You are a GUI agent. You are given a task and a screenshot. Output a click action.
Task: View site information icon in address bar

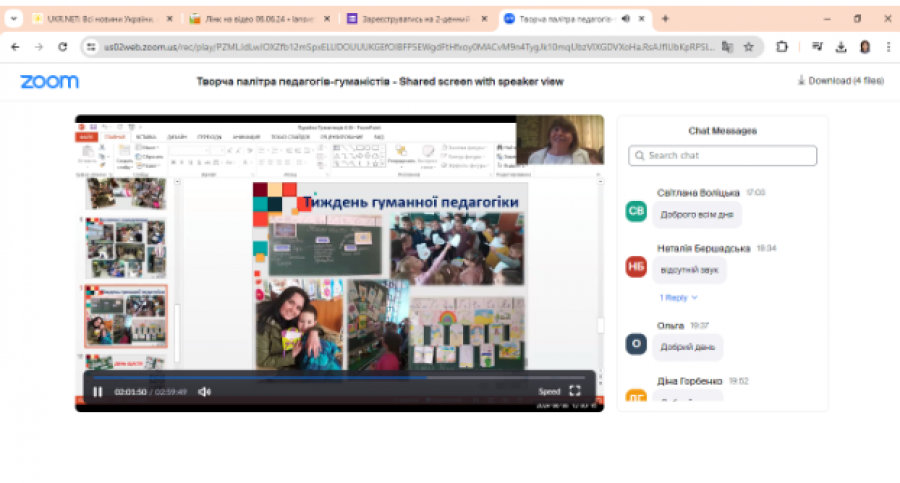coord(91,47)
